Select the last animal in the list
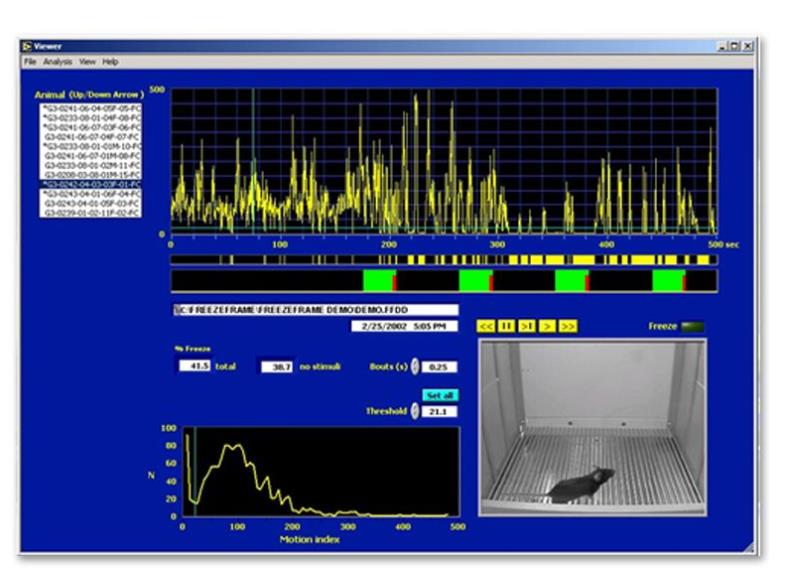 tap(90, 213)
